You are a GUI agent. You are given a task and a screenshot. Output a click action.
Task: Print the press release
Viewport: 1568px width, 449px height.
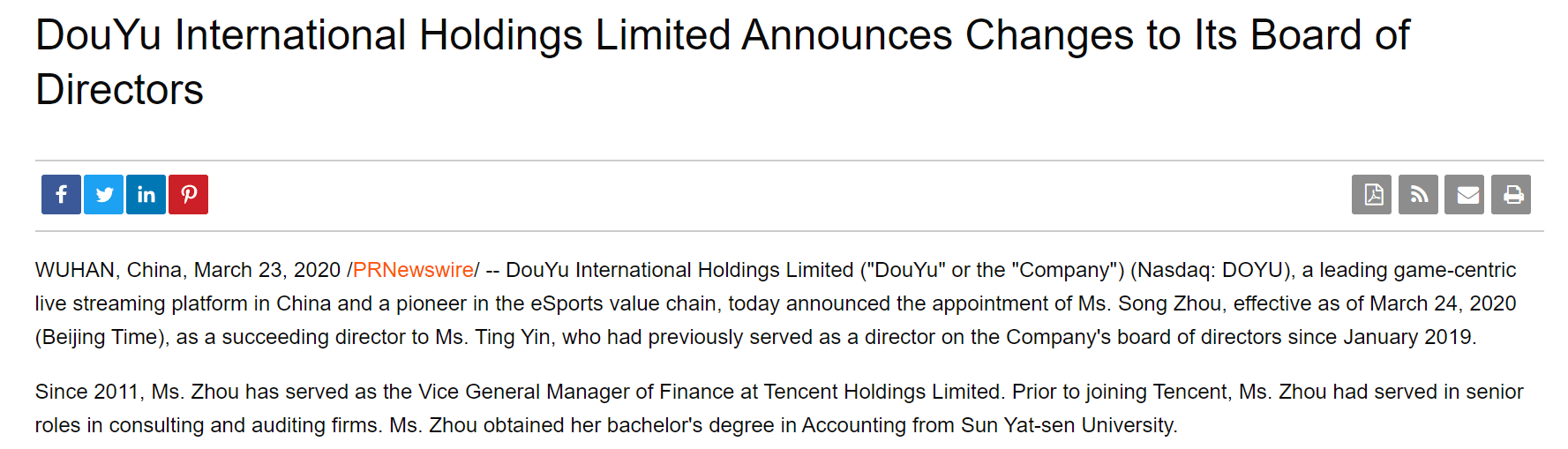click(1511, 194)
